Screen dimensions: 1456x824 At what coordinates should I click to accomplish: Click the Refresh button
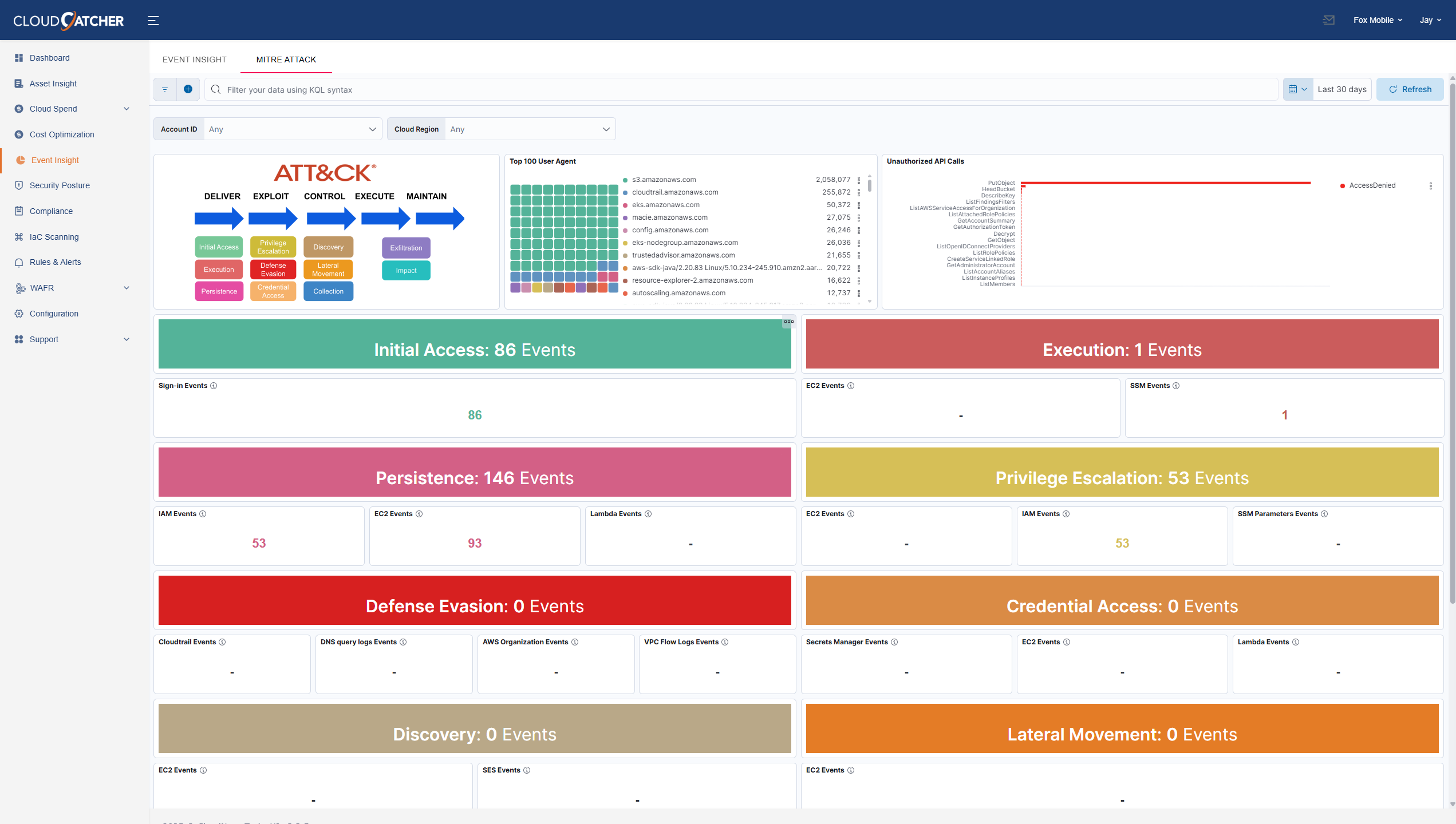point(1410,89)
